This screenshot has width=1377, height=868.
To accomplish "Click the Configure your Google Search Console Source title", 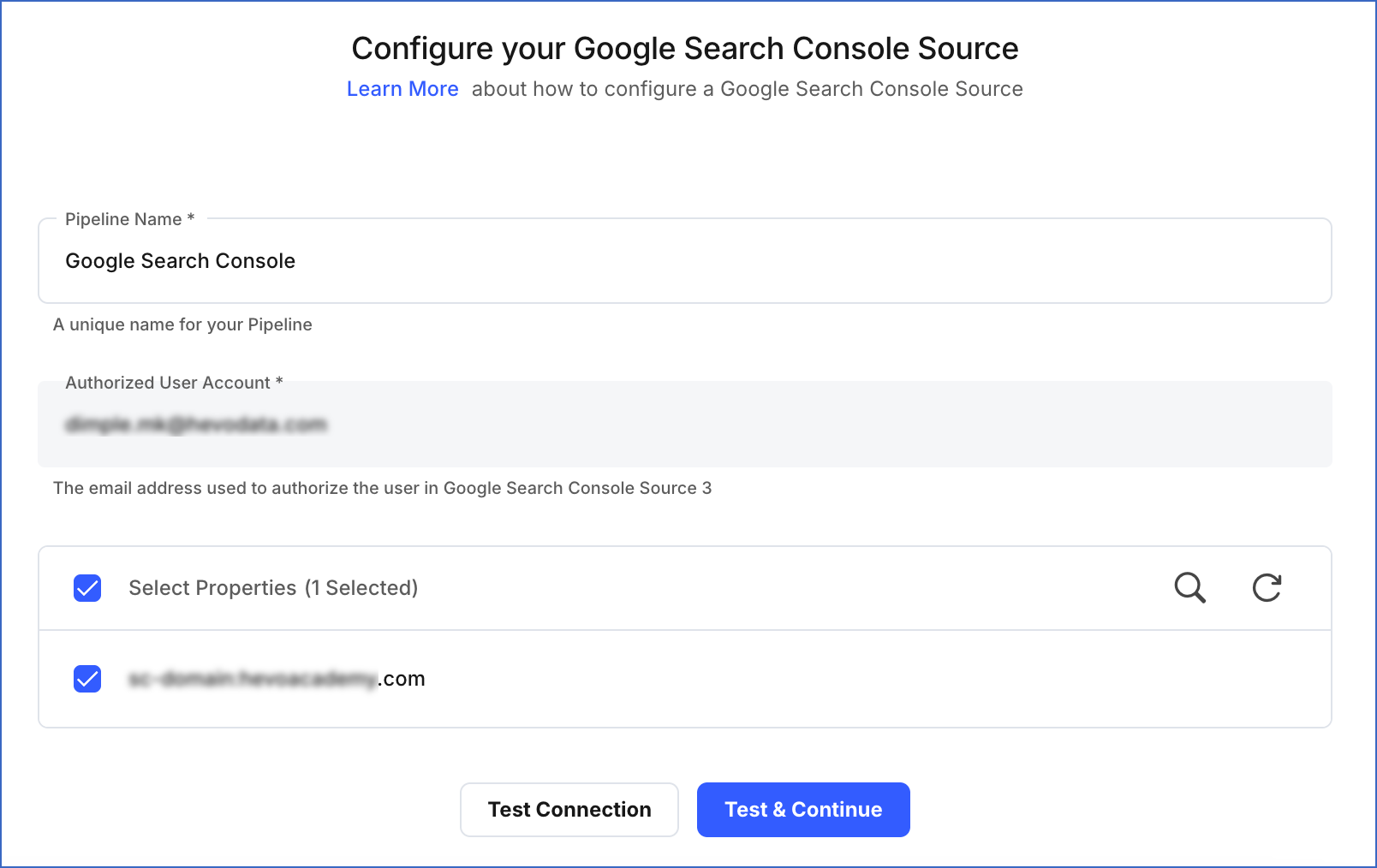I will click(684, 48).
